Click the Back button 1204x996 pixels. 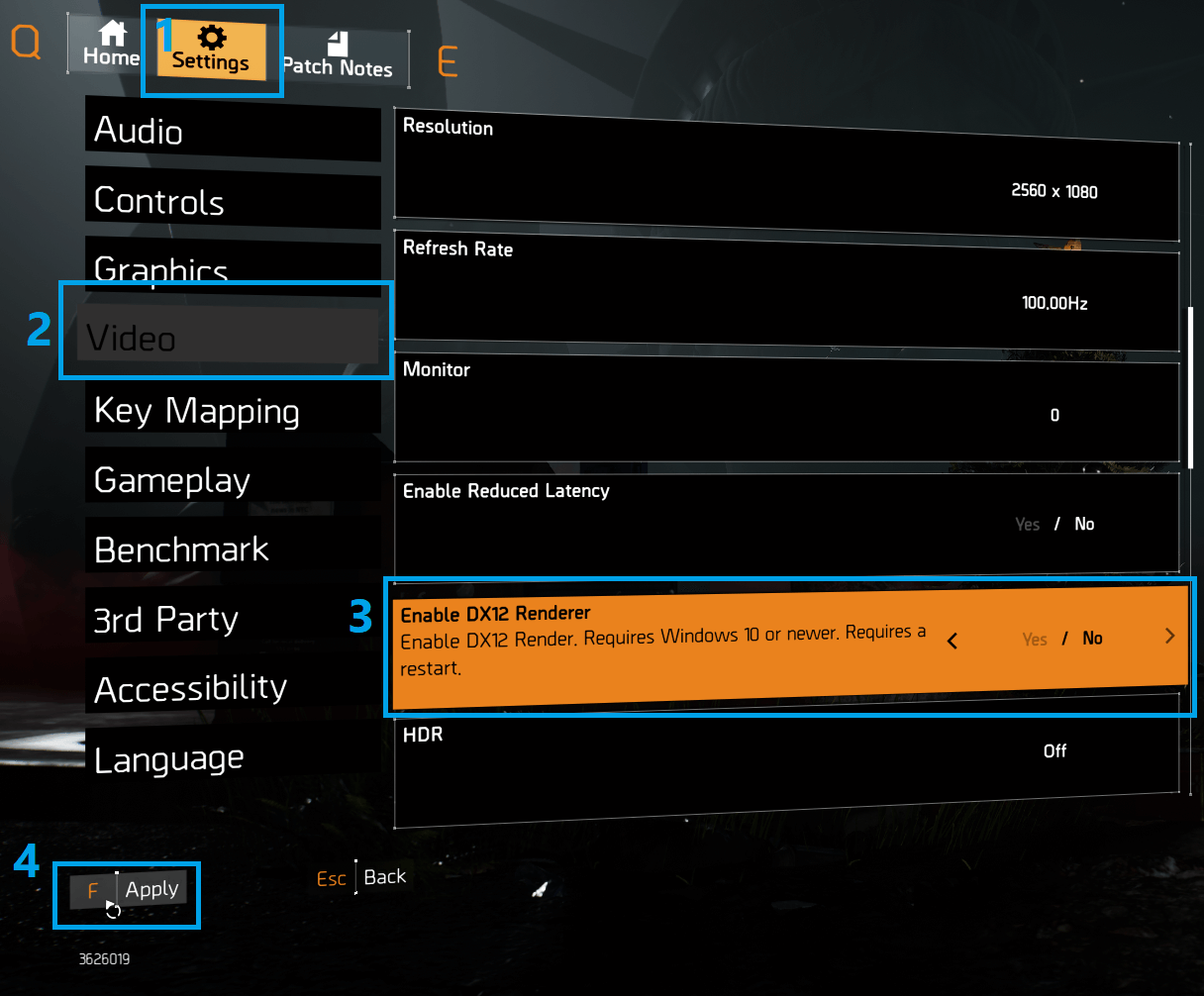[385, 876]
